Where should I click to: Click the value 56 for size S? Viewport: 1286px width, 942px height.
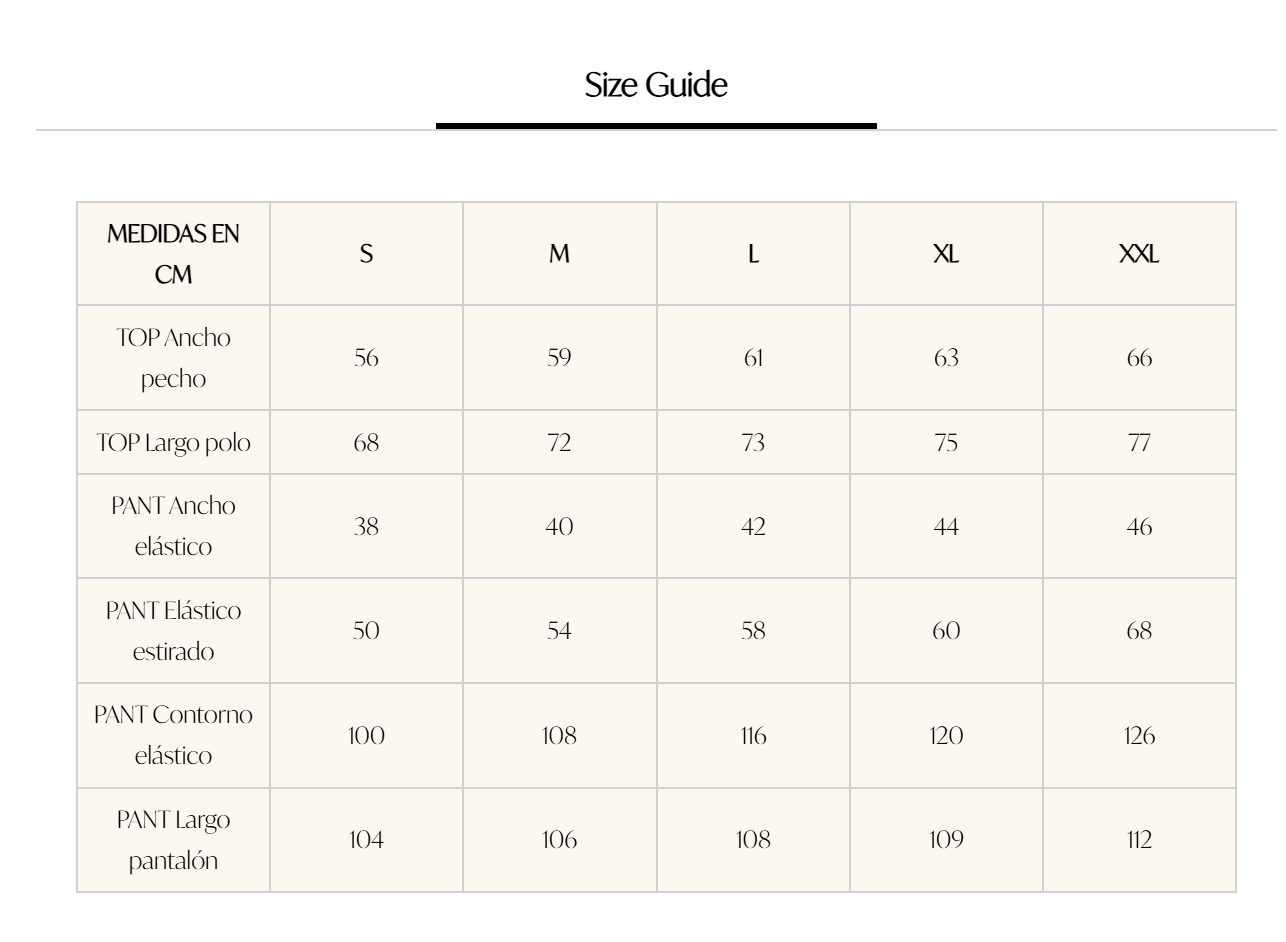[x=366, y=358]
